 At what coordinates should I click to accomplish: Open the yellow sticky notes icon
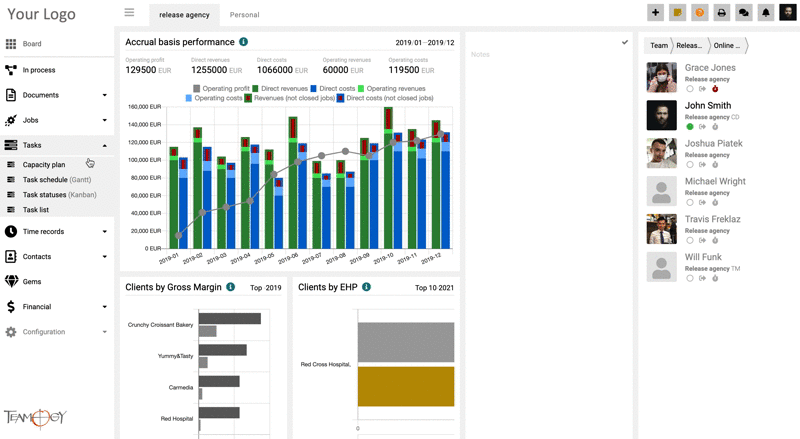677,13
